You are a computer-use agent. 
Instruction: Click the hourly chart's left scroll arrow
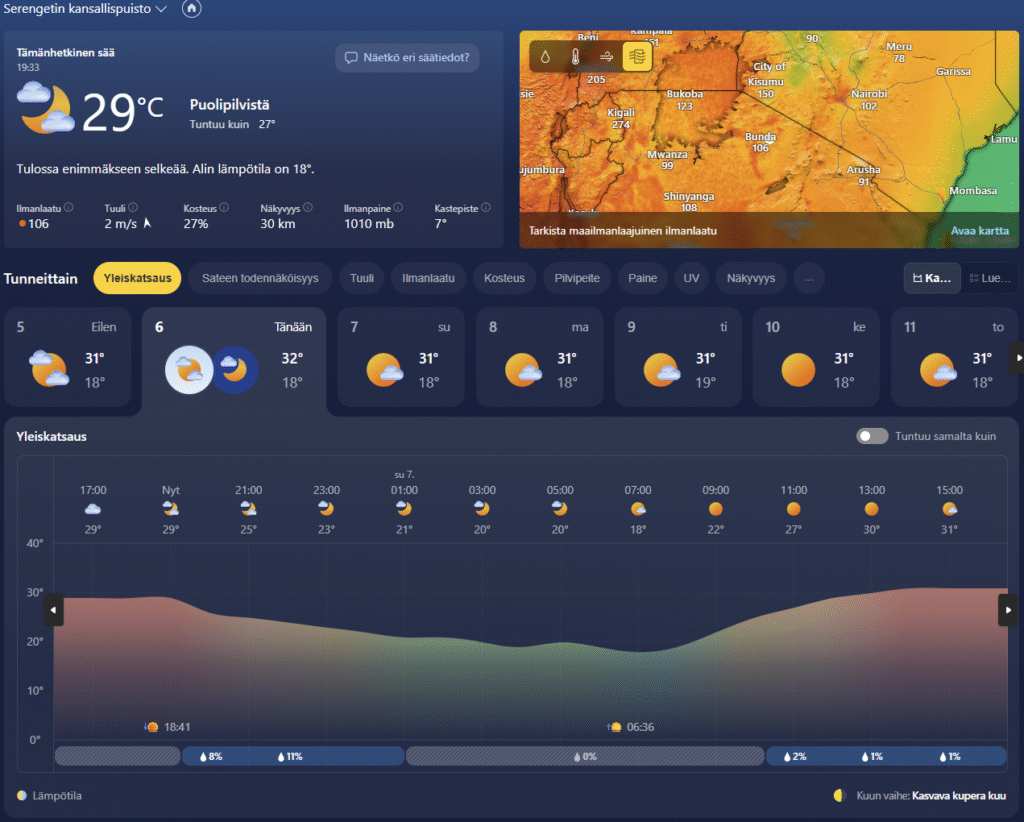click(53, 610)
